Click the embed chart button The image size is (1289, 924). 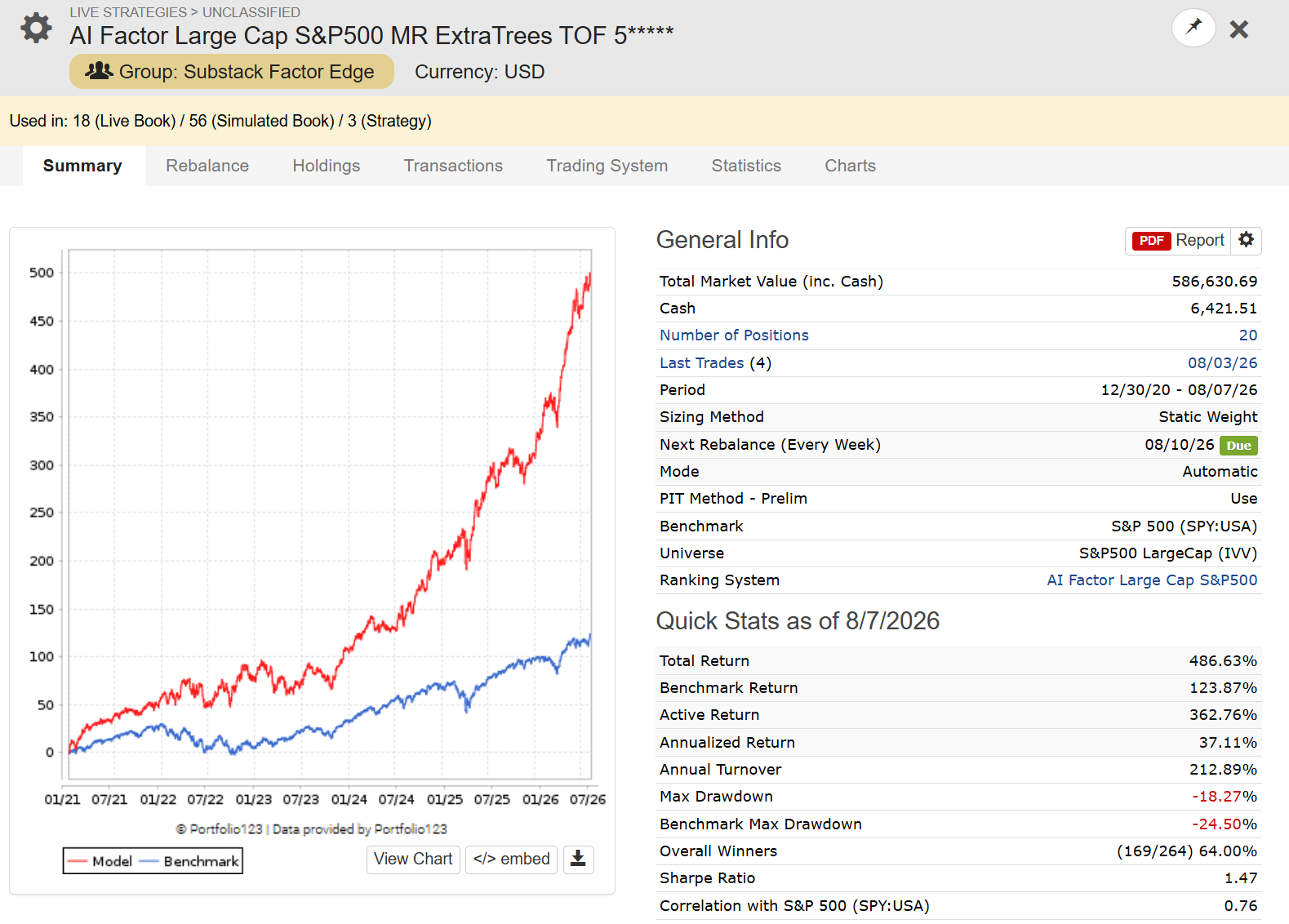point(511,859)
